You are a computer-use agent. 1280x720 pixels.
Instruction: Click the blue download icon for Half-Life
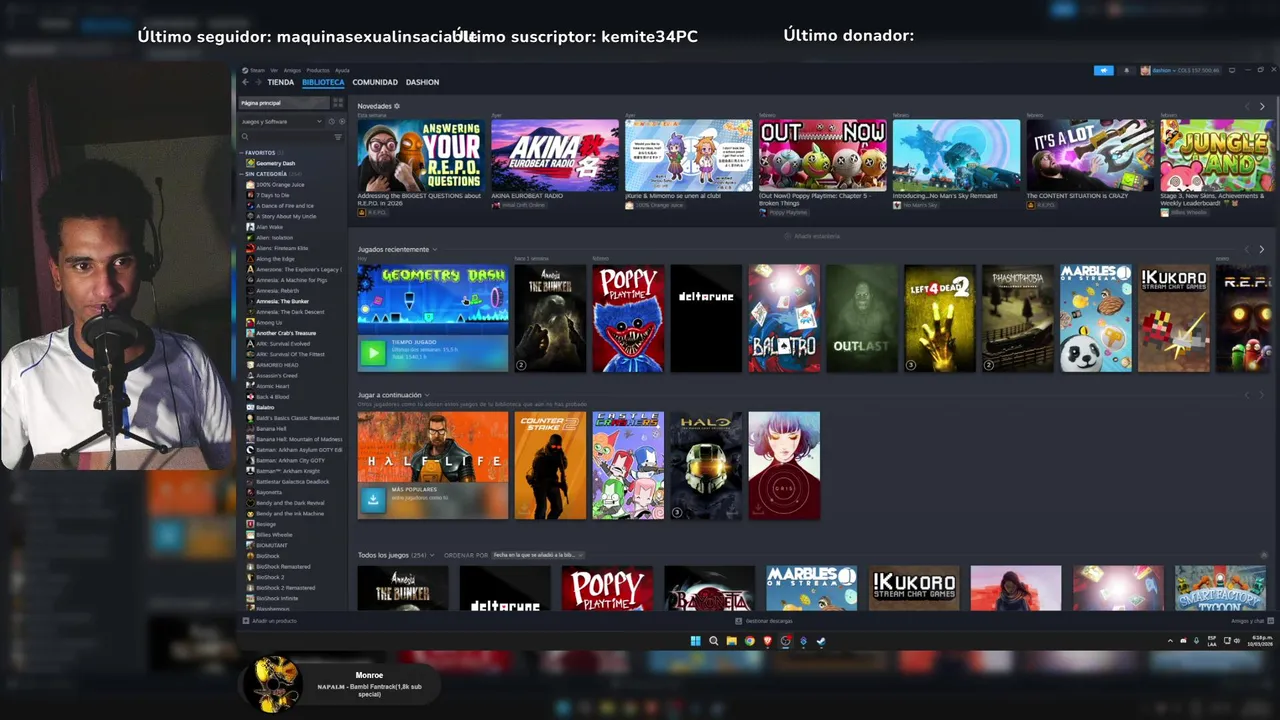click(373, 499)
